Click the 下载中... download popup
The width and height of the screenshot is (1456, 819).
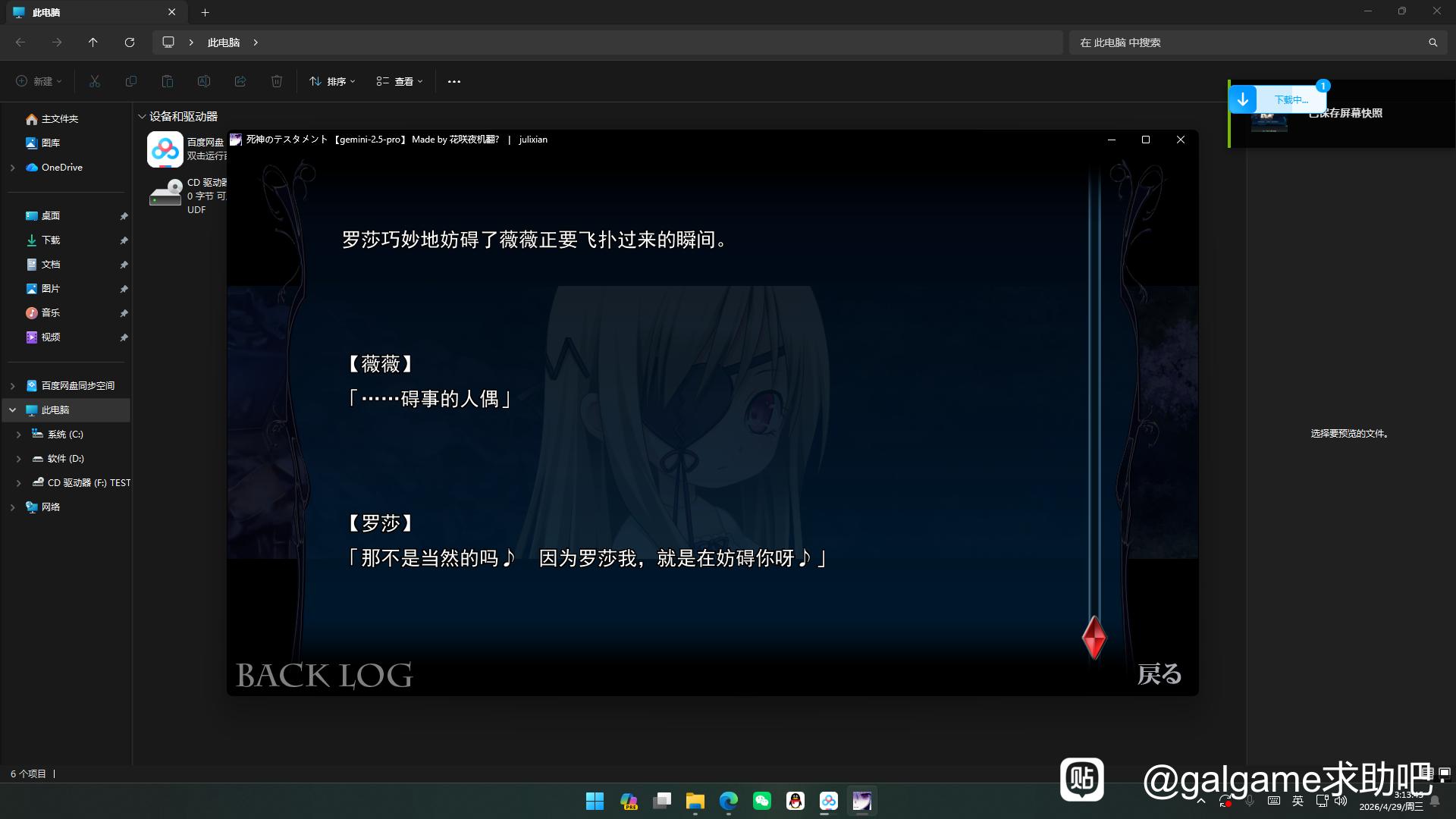(x=1279, y=99)
